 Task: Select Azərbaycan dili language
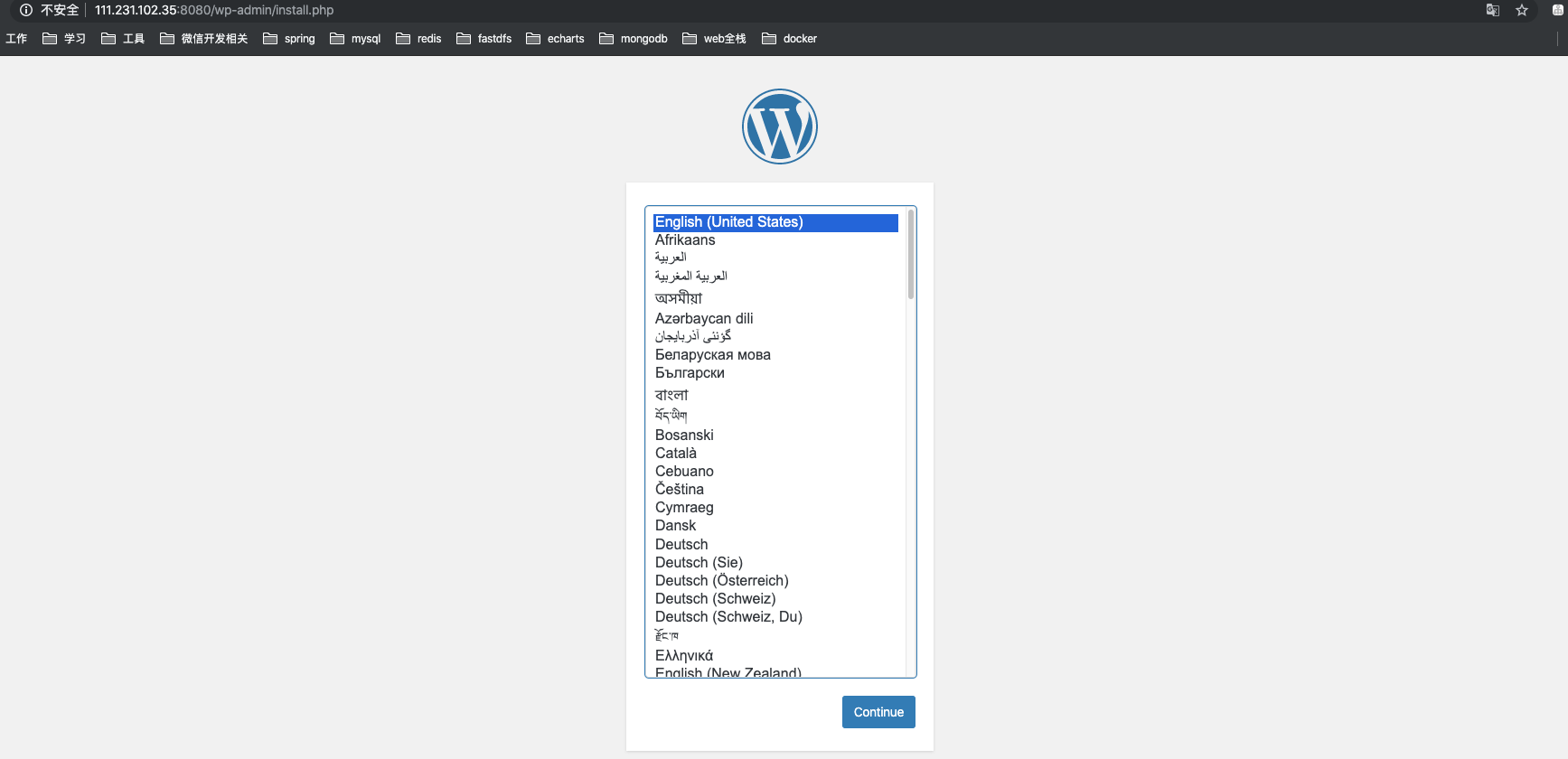(775, 319)
